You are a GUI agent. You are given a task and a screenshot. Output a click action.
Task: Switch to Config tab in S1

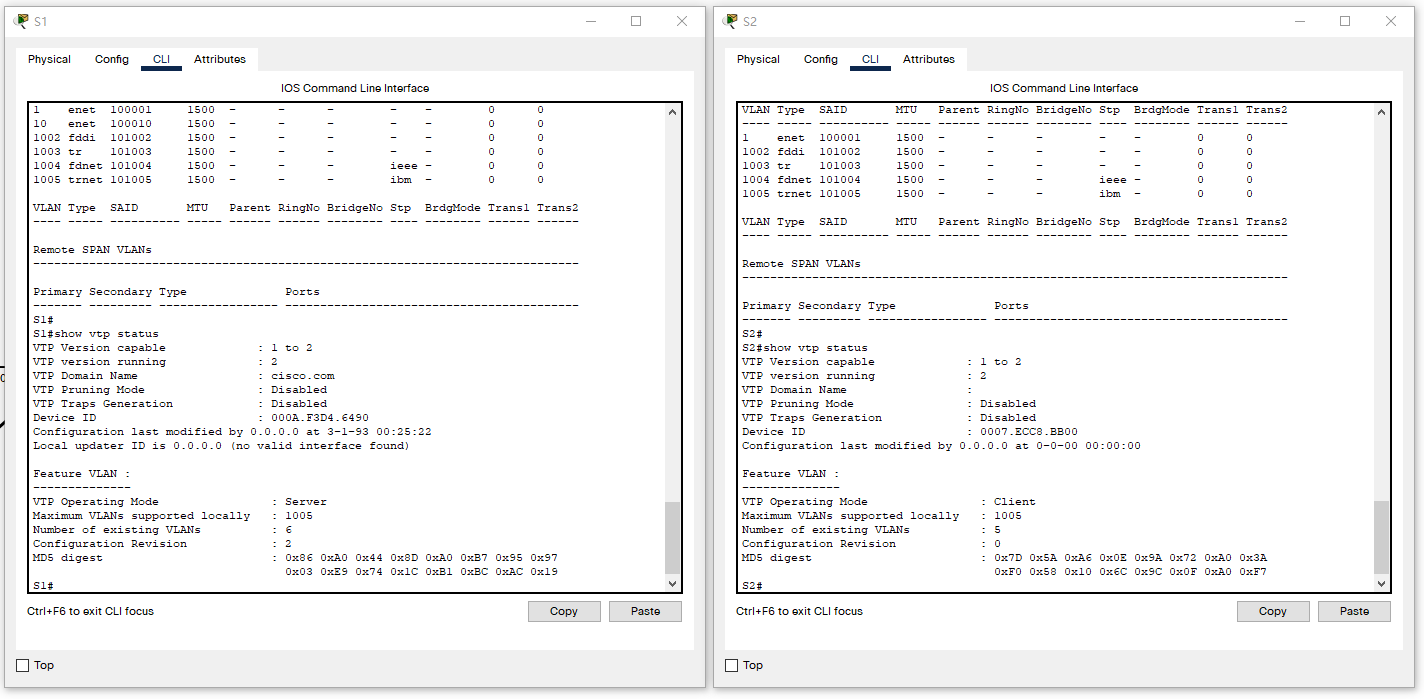[x=112, y=60]
